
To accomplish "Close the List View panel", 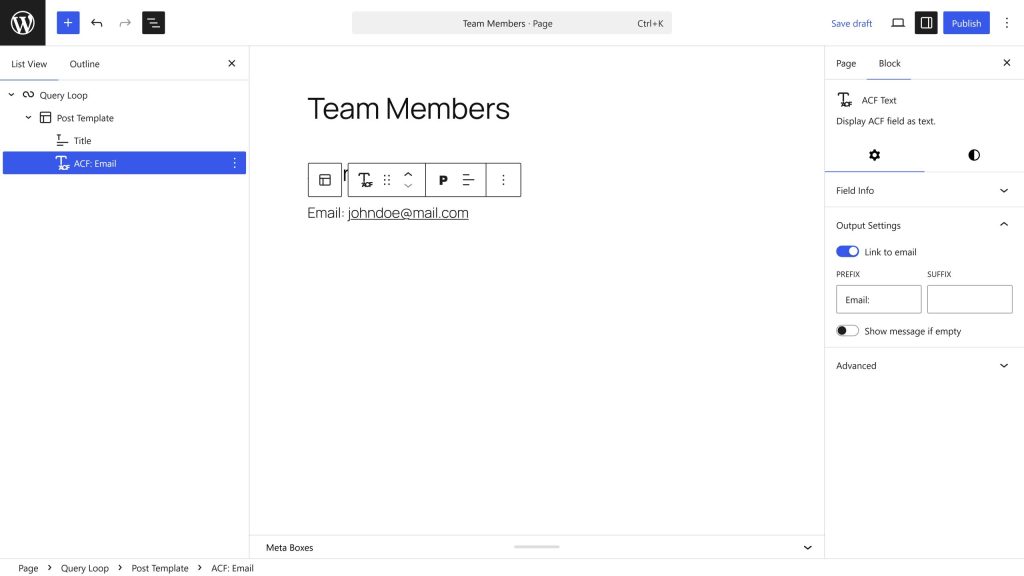I will click(x=231, y=63).
